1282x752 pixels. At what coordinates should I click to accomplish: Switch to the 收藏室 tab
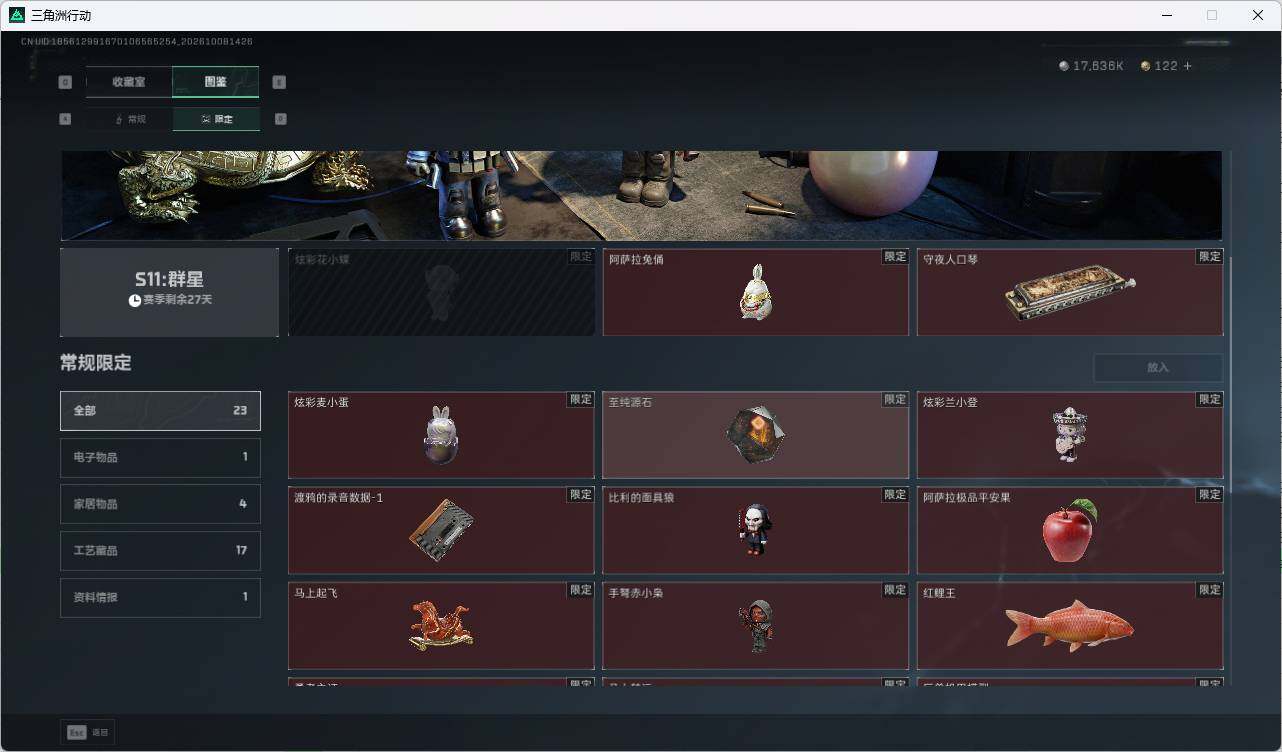129,82
